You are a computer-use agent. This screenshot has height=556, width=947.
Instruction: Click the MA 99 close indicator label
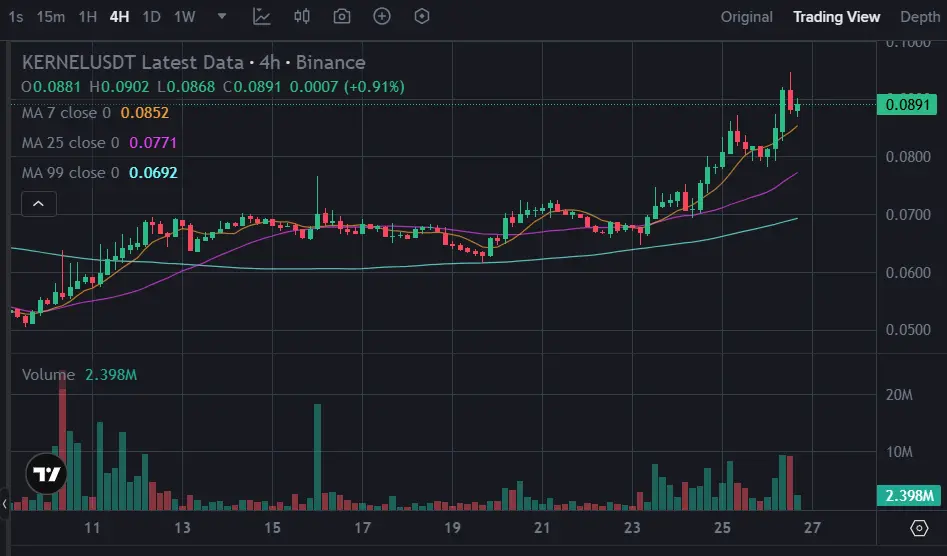(71, 173)
